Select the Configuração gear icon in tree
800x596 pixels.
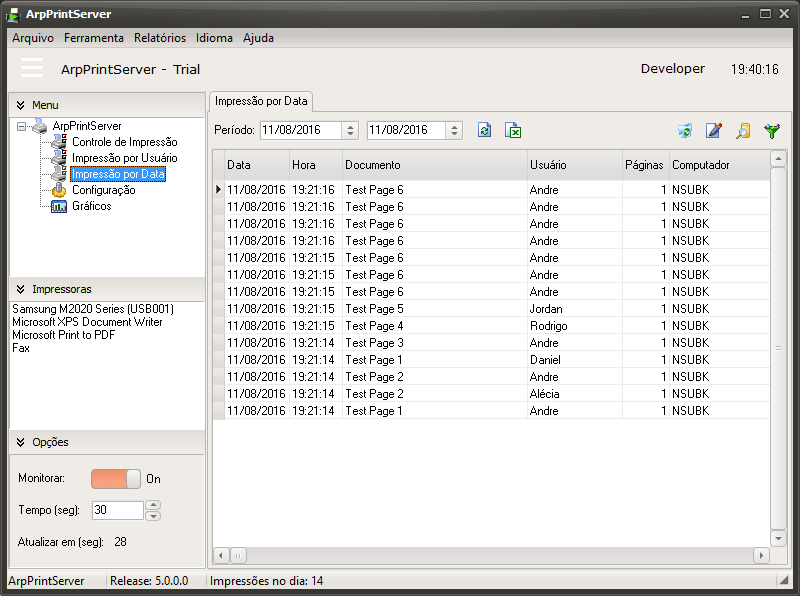coord(59,190)
